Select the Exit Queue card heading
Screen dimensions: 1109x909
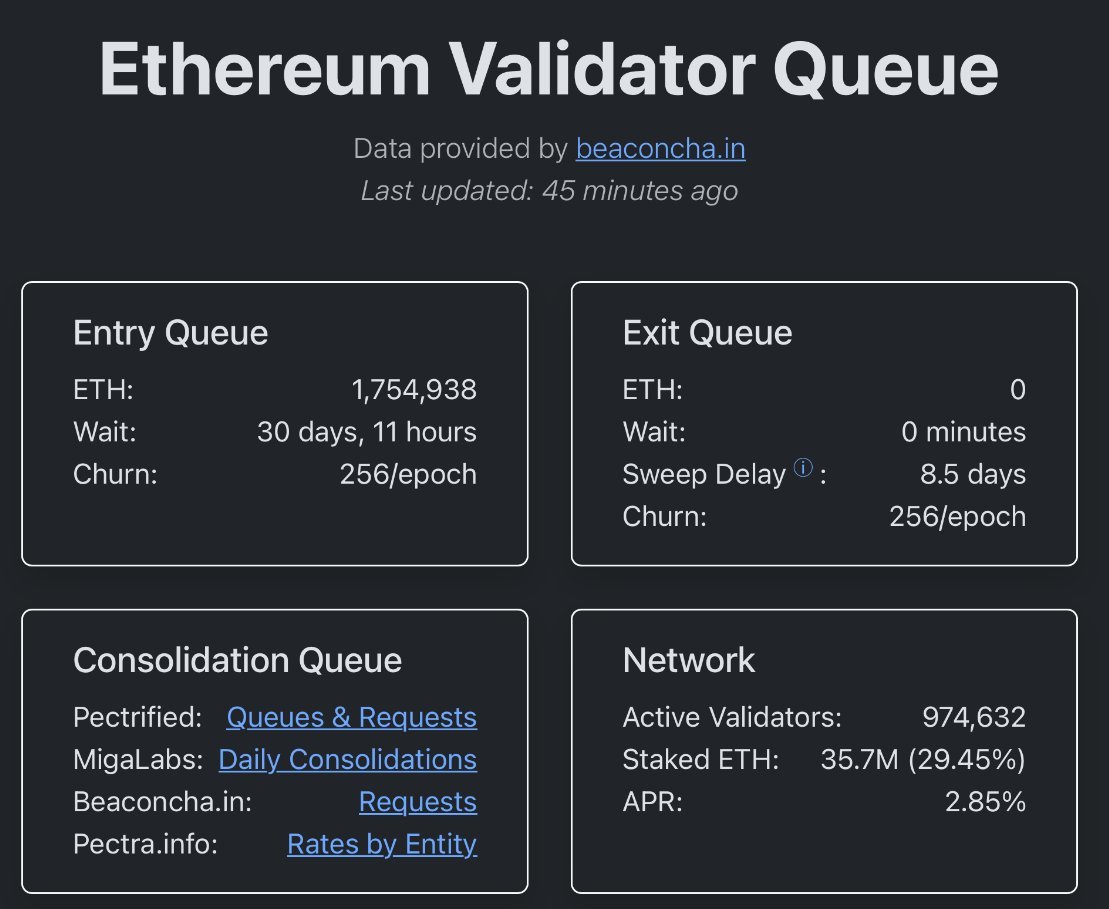click(707, 333)
